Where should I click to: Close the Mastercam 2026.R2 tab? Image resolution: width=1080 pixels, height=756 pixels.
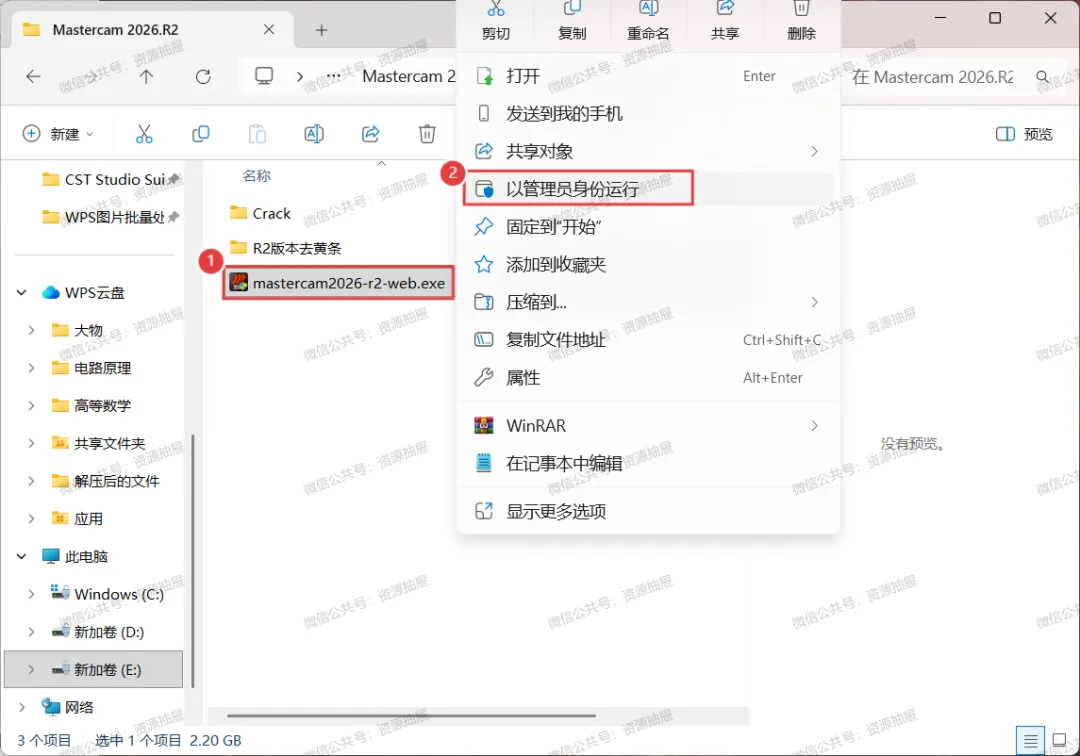269,30
